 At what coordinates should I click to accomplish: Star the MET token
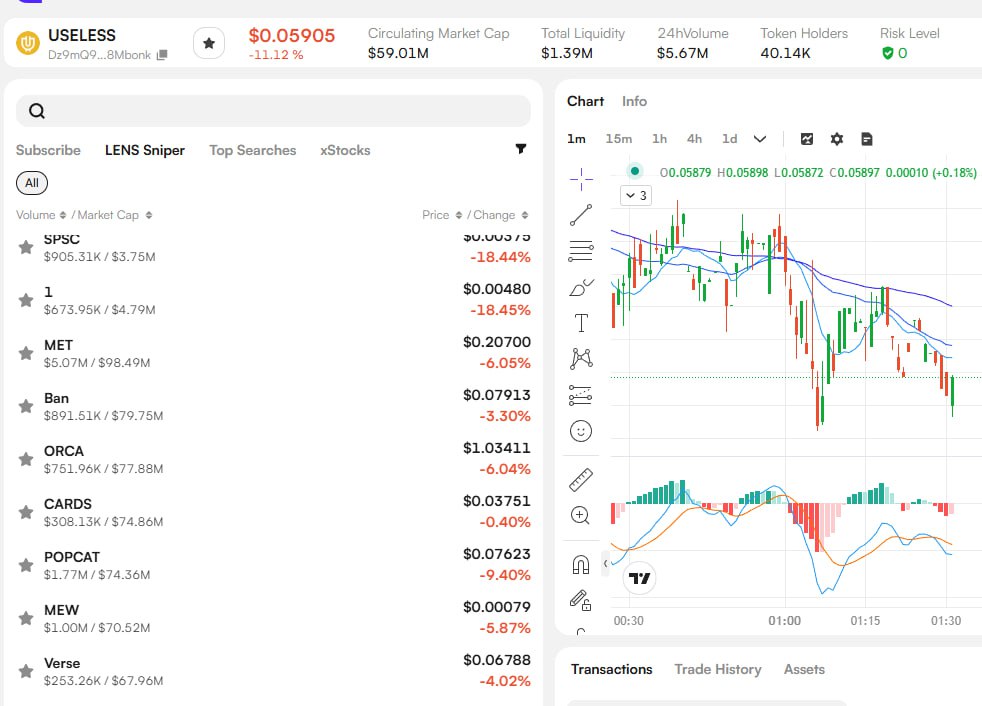(x=26, y=353)
